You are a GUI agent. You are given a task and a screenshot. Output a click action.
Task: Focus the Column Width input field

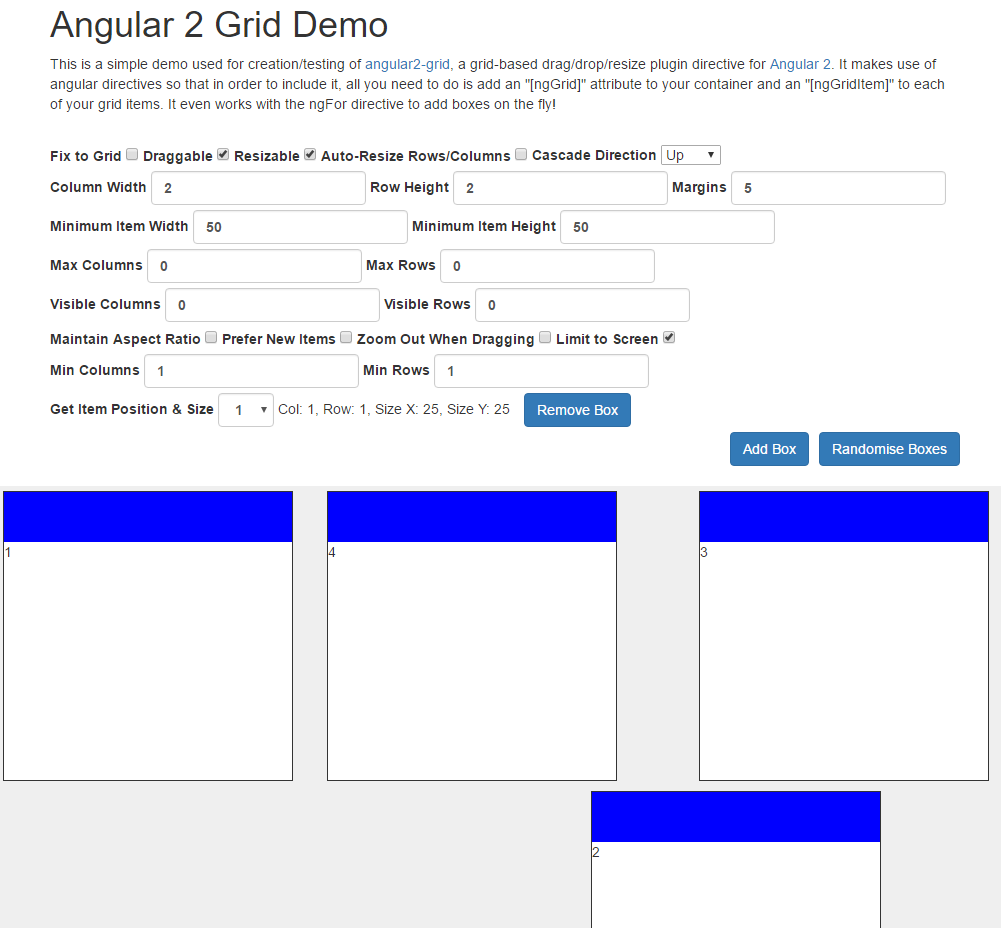[259, 188]
